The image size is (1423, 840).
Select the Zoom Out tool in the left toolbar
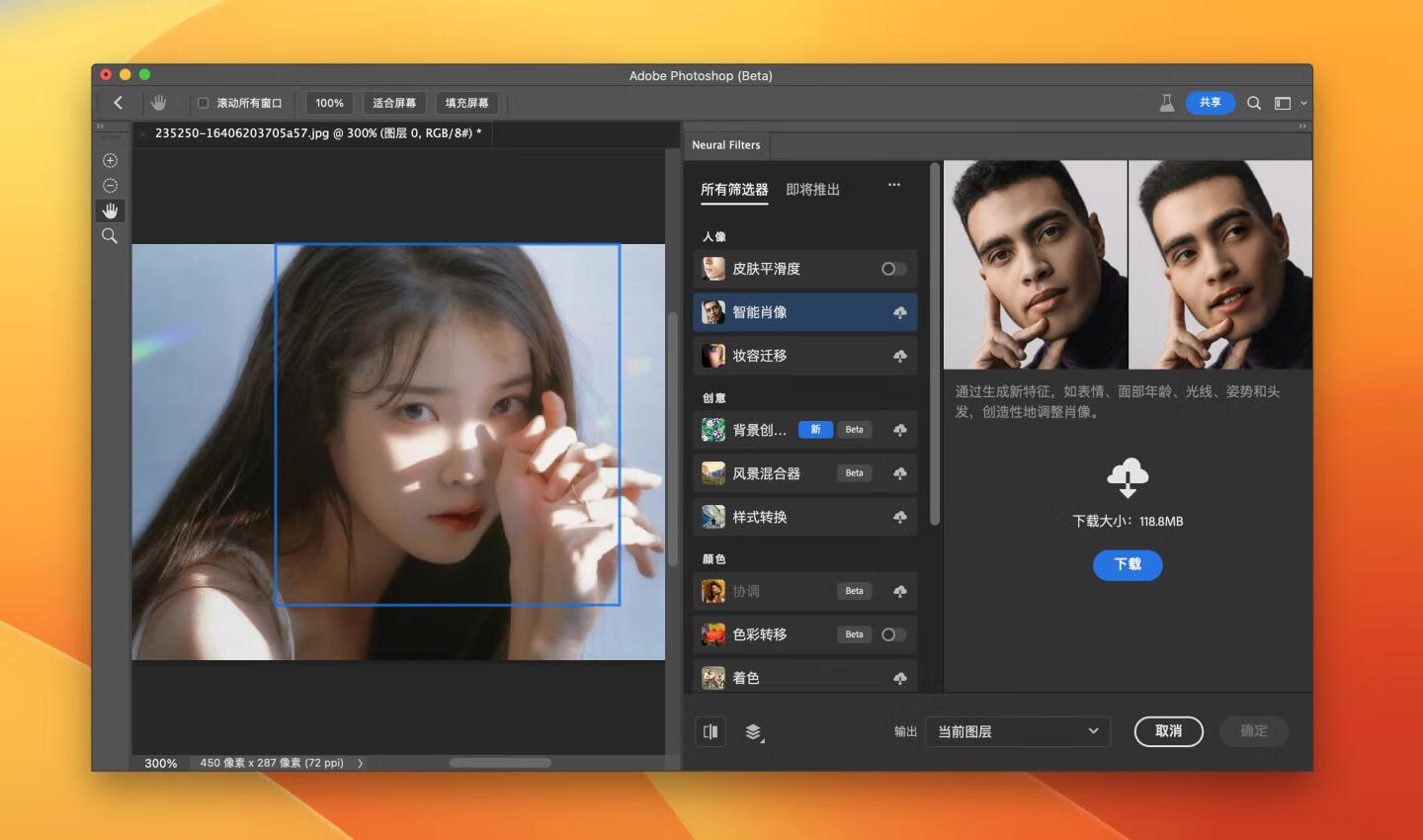[110, 186]
